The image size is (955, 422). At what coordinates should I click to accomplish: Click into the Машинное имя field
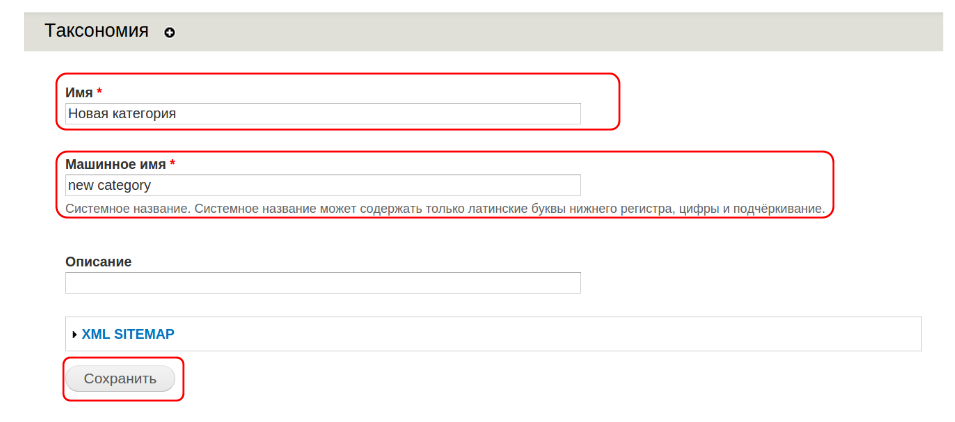(x=322, y=185)
